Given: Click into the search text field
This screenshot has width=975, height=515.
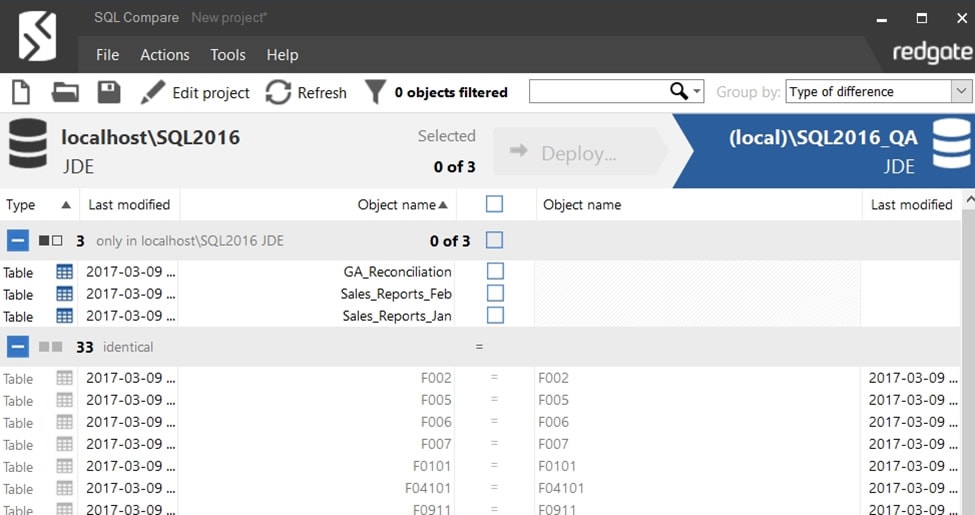Looking at the screenshot, I should (x=598, y=91).
